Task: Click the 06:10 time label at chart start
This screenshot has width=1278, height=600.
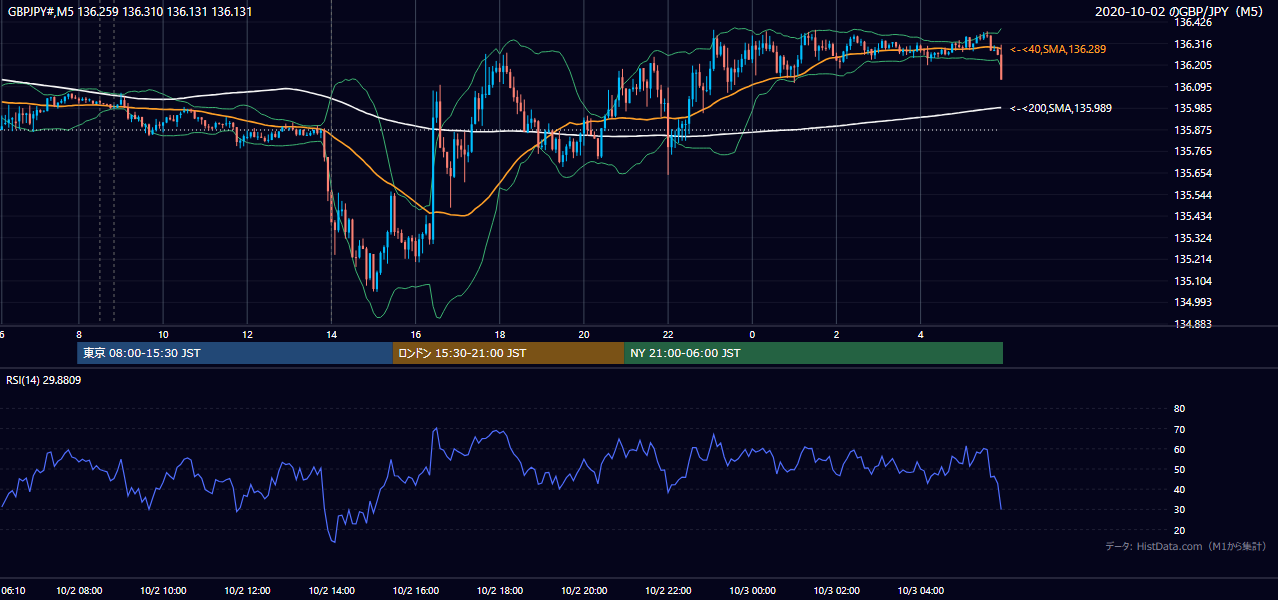Action: (x=13, y=591)
